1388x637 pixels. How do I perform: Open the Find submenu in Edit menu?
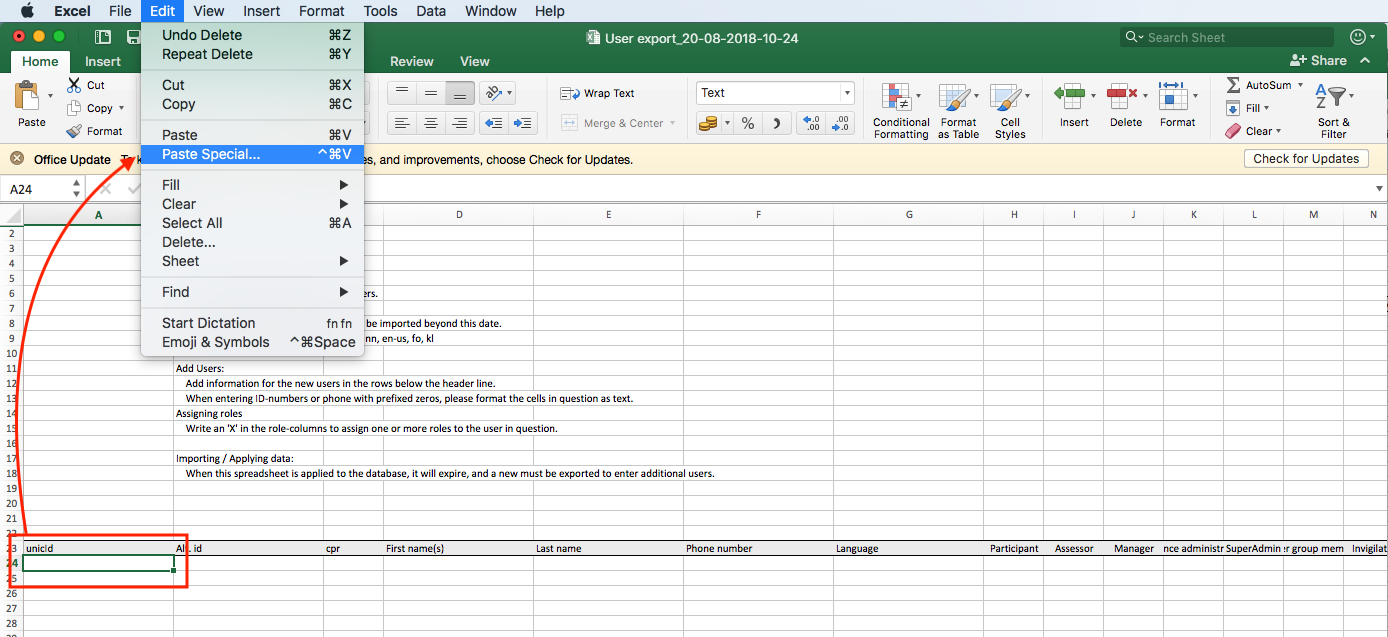(253, 292)
